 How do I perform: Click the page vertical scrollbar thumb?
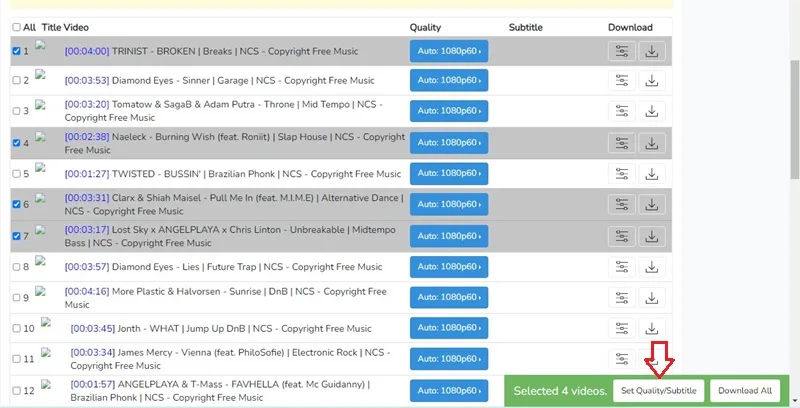[794, 119]
